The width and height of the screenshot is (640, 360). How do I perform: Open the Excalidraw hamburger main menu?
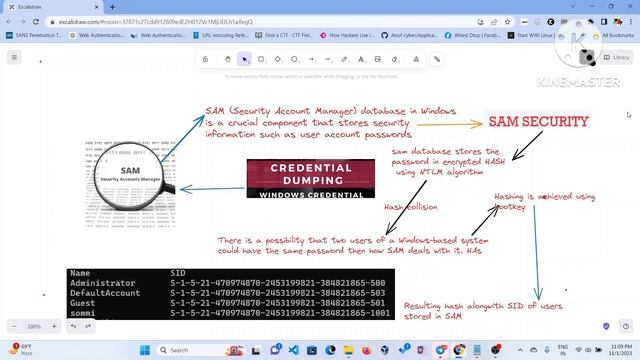pos(14,58)
